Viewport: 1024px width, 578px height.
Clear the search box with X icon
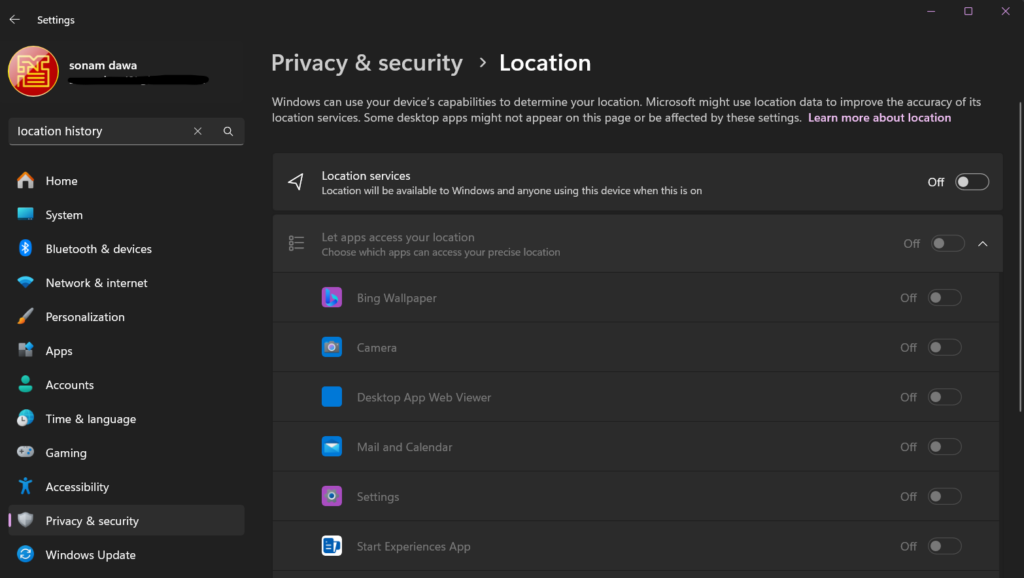click(198, 131)
